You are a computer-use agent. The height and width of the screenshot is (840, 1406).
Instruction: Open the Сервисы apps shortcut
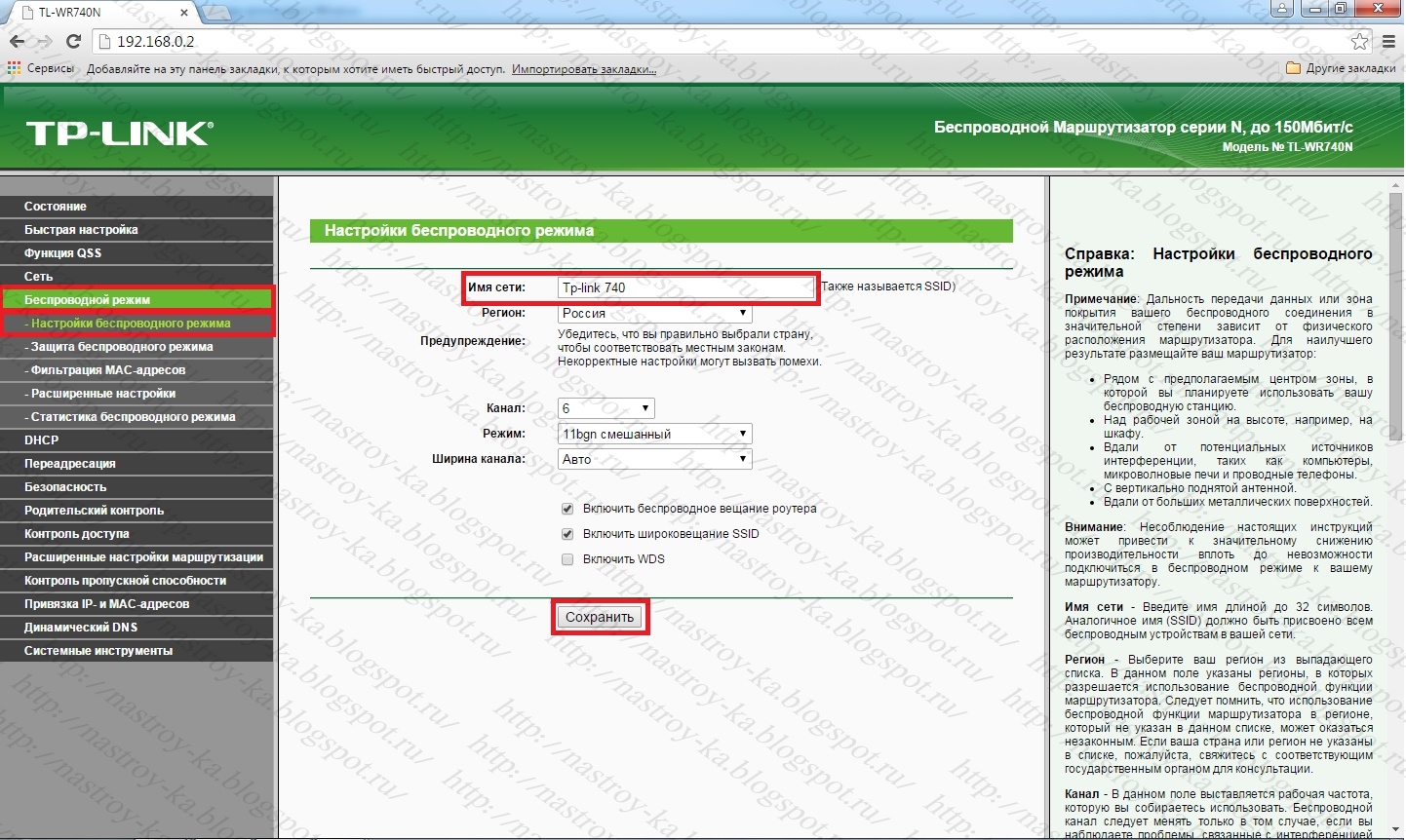[40, 68]
